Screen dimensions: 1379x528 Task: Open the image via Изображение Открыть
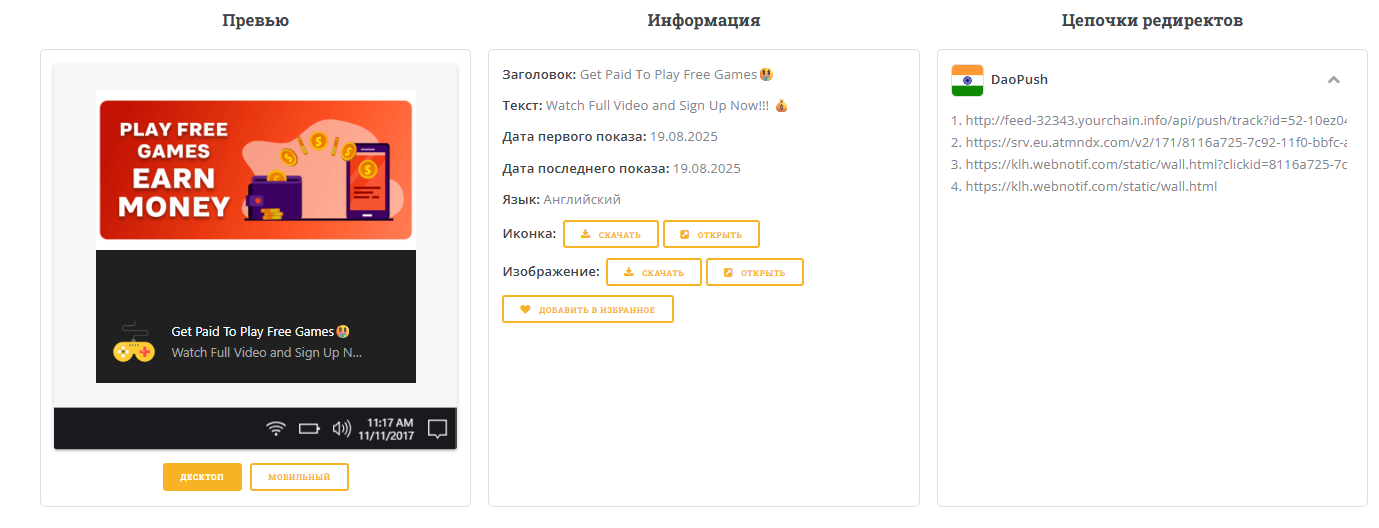tap(754, 272)
